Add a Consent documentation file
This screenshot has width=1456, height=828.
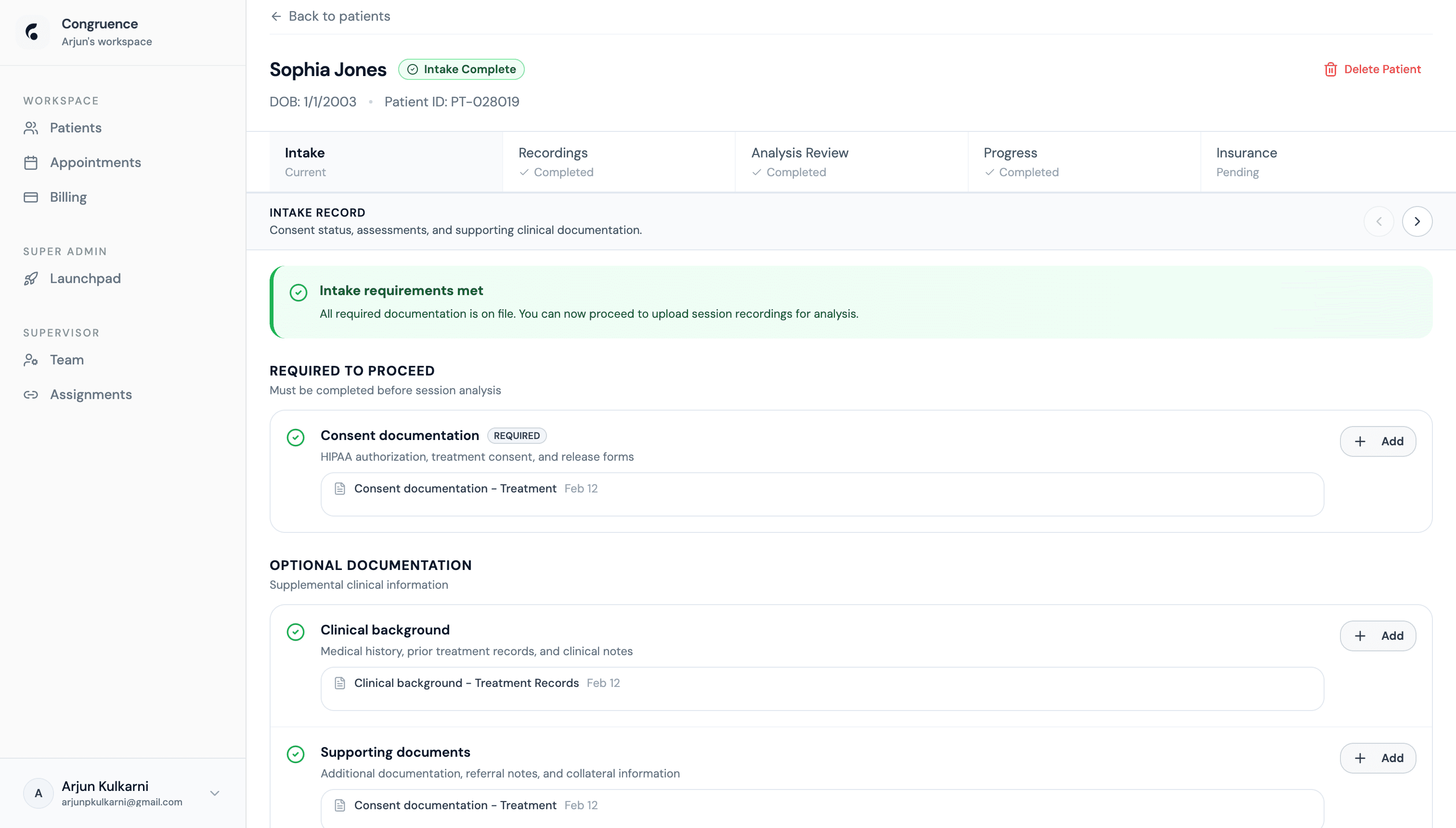1378,441
